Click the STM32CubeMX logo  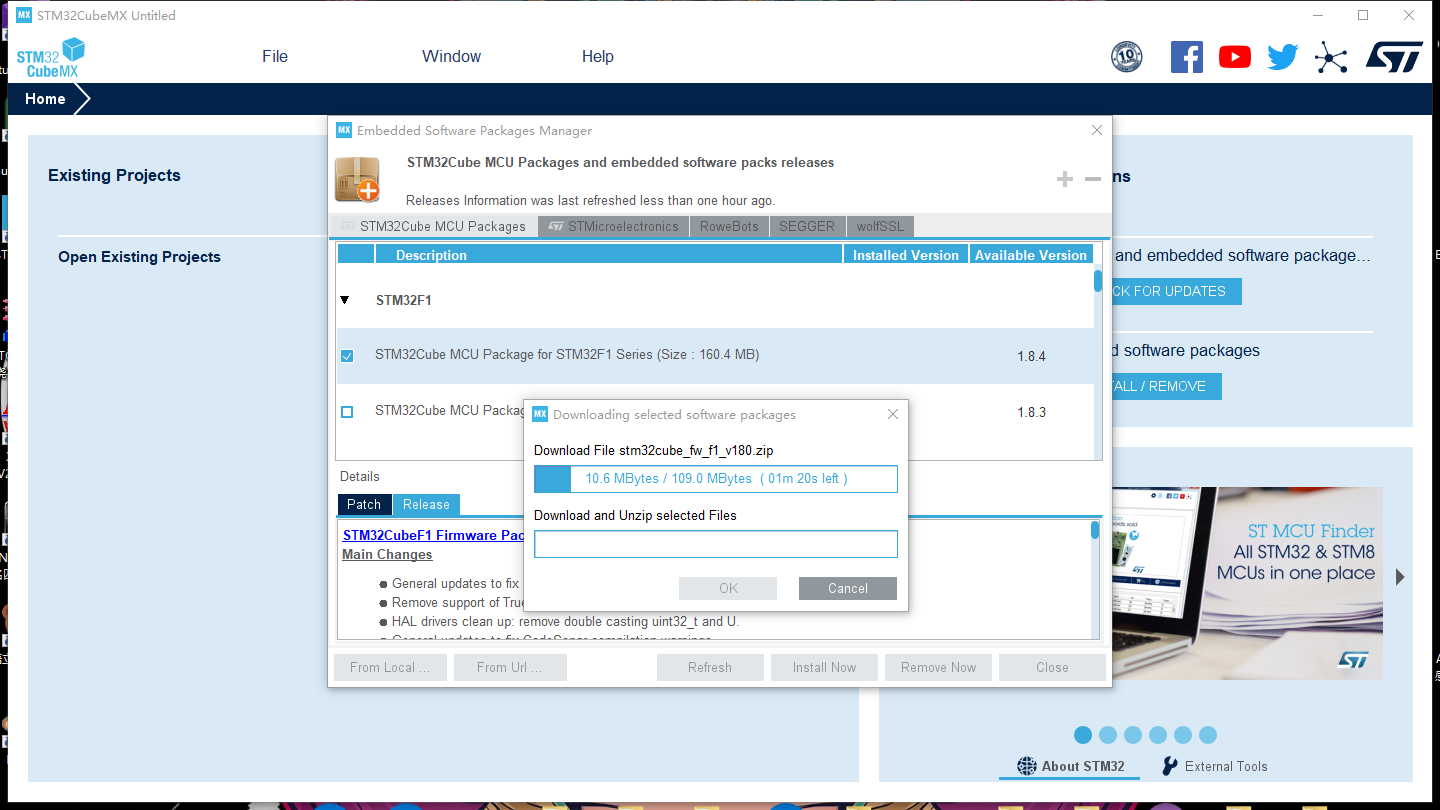click(x=51, y=57)
